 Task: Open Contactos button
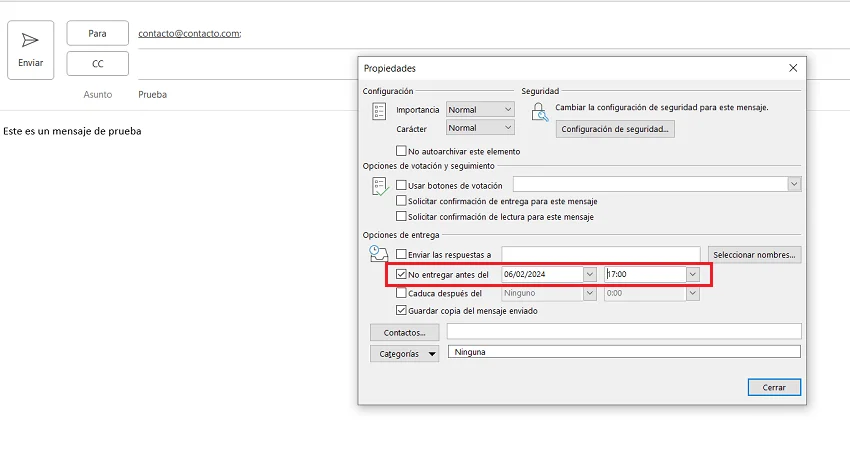pos(404,333)
